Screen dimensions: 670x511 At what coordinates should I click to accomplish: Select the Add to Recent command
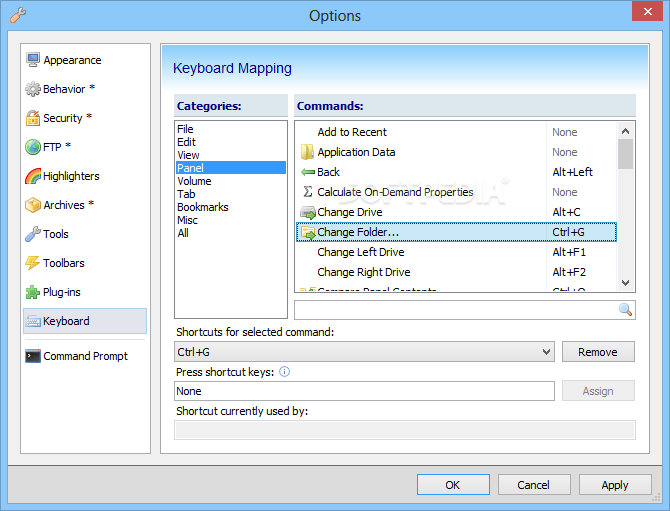click(x=456, y=132)
